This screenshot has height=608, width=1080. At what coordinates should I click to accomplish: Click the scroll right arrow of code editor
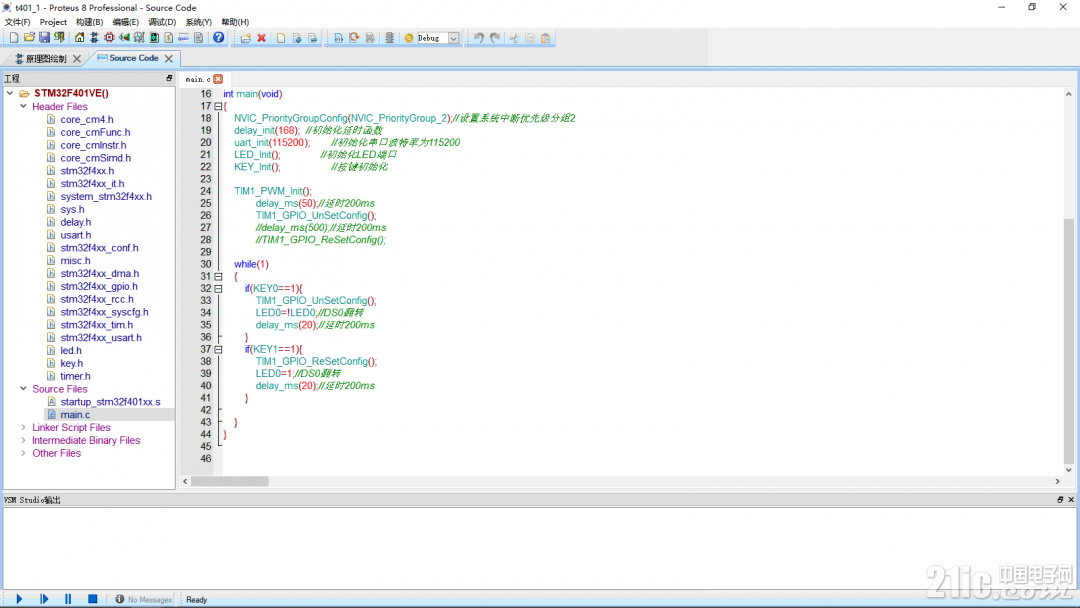pyautogui.click(x=1058, y=481)
